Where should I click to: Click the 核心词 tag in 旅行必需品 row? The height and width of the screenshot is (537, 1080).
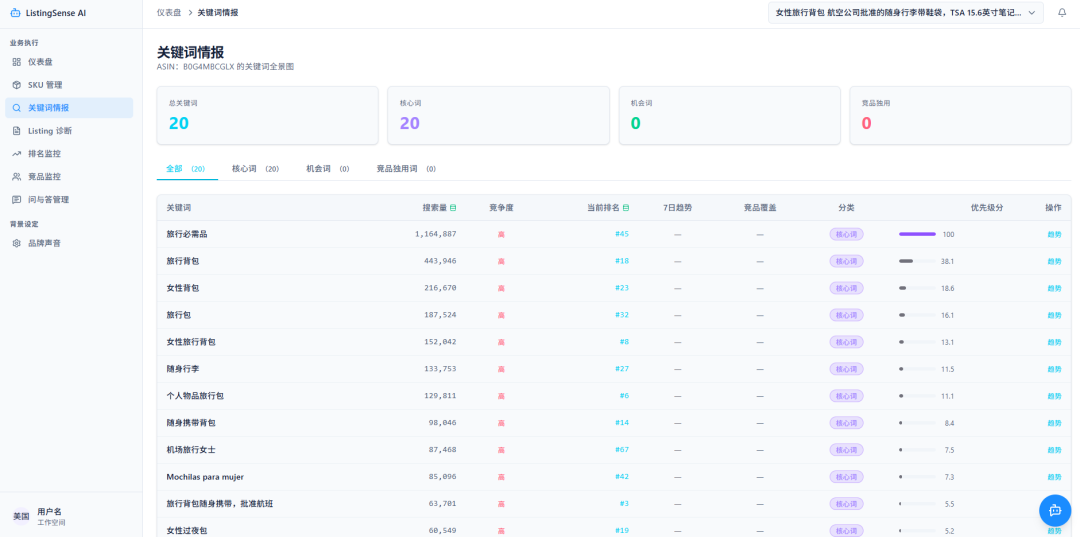click(846, 234)
